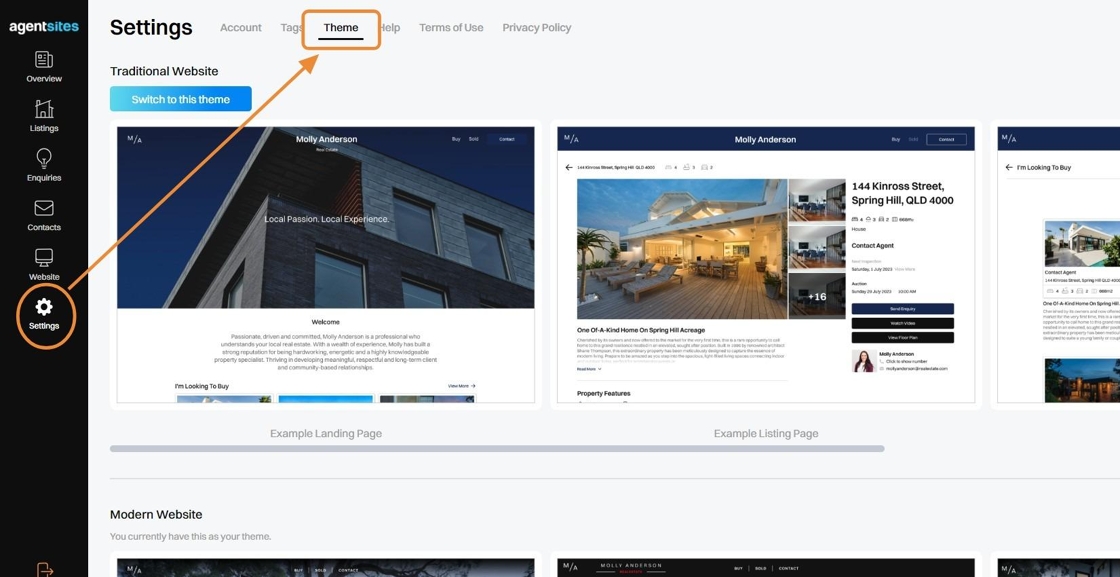The height and width of the screenshot is (577, 1120).
Task: Open the Modern Website landing page preview
Action: tap(326, 568)
